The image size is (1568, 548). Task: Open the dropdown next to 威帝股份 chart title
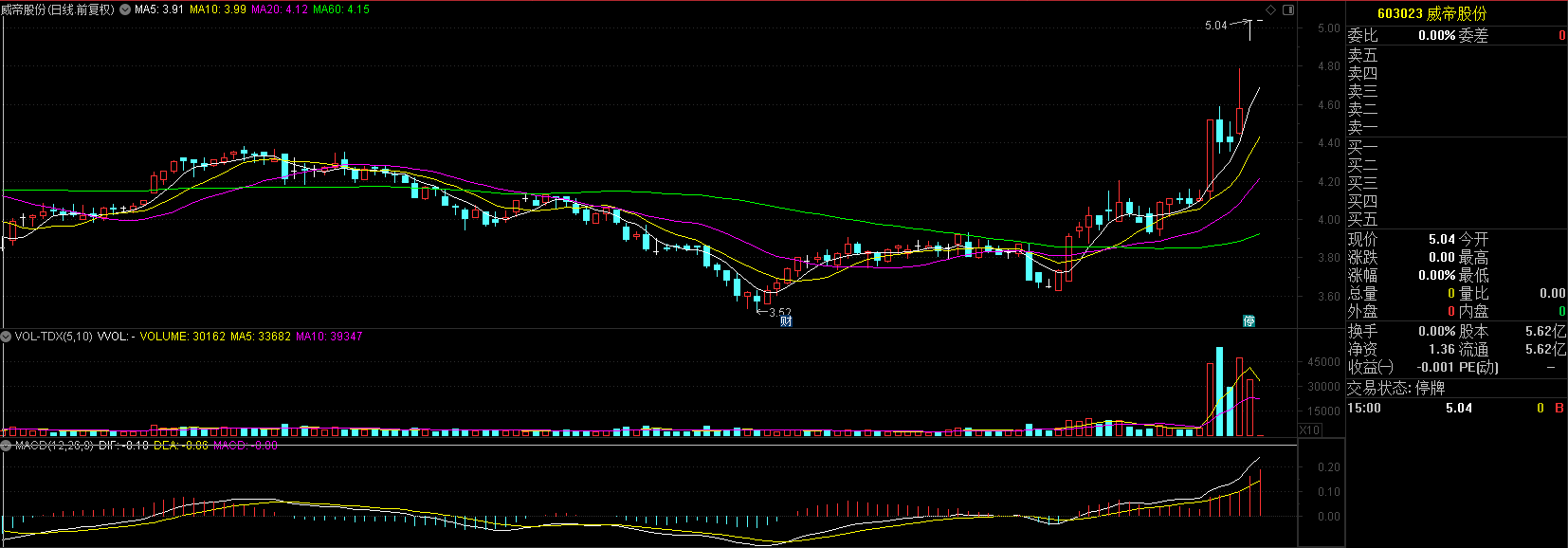125,9
